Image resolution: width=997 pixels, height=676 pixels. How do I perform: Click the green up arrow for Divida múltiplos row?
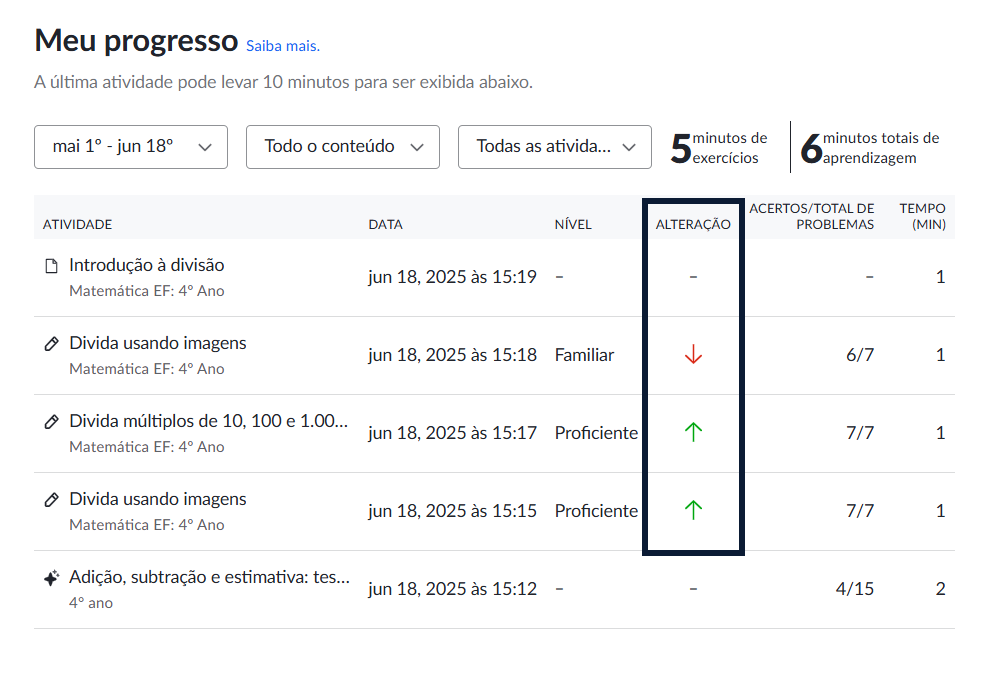[693, 432]
